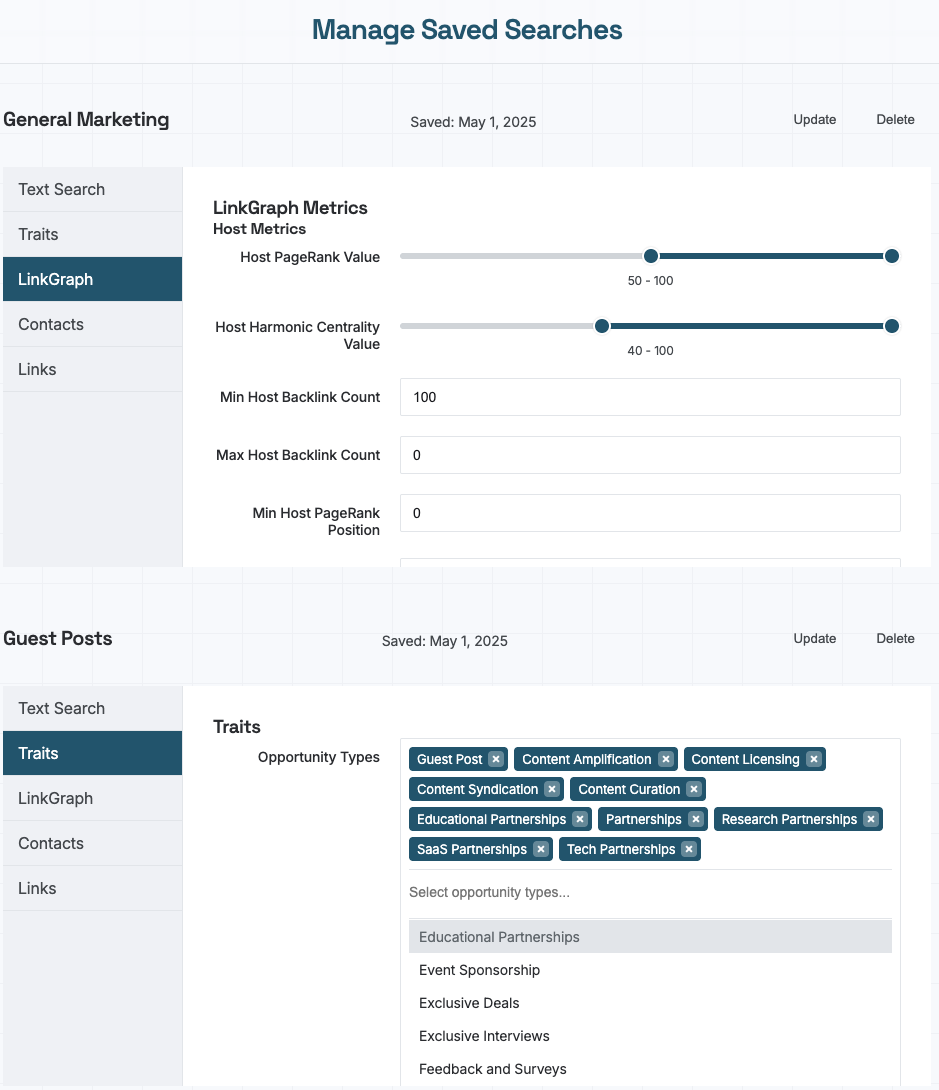Remove the Content Licensing tag
Image resolution: width=939 pixels, height=1090 pixels.
click(x=814, y=759)
